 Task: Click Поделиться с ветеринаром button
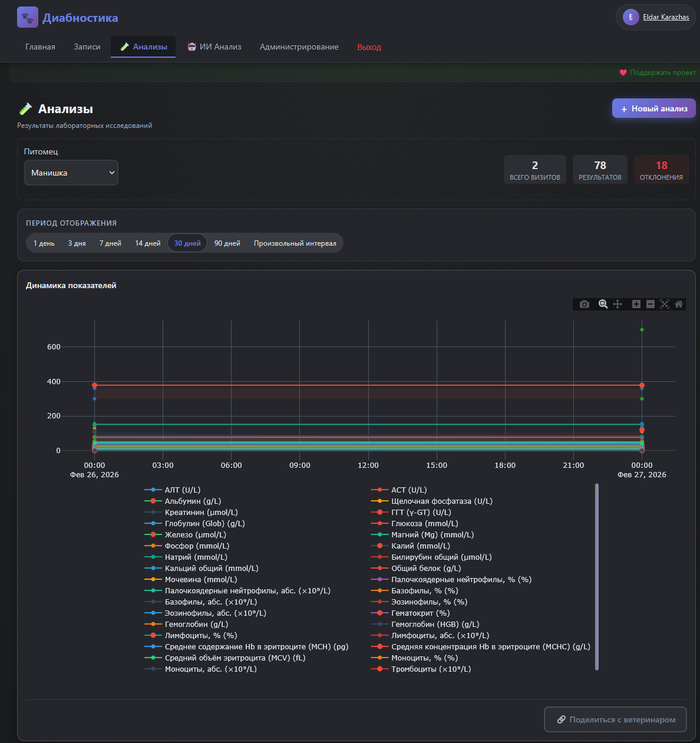pyautogui.click(x=615, y=719)
